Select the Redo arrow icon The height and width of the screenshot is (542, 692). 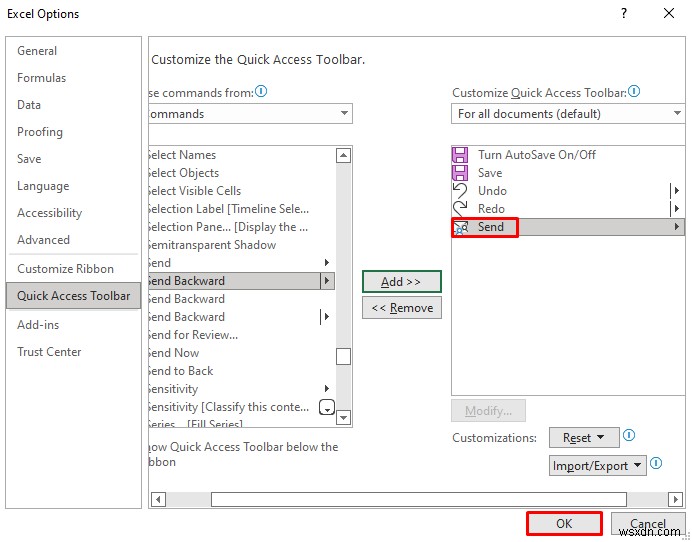[460, 209]
